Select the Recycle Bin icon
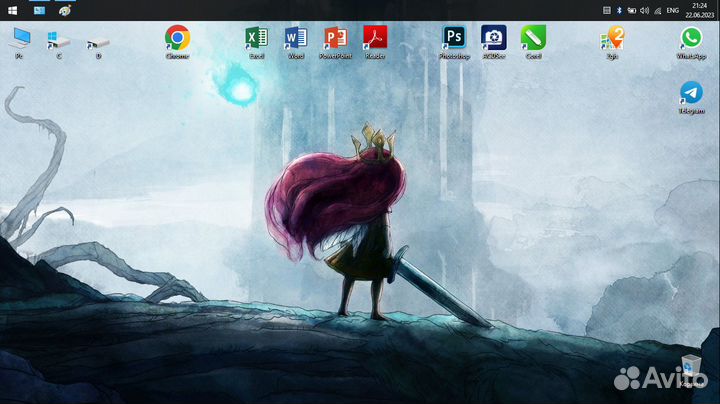This screenshot has height=404, width=720. [691, 370]
